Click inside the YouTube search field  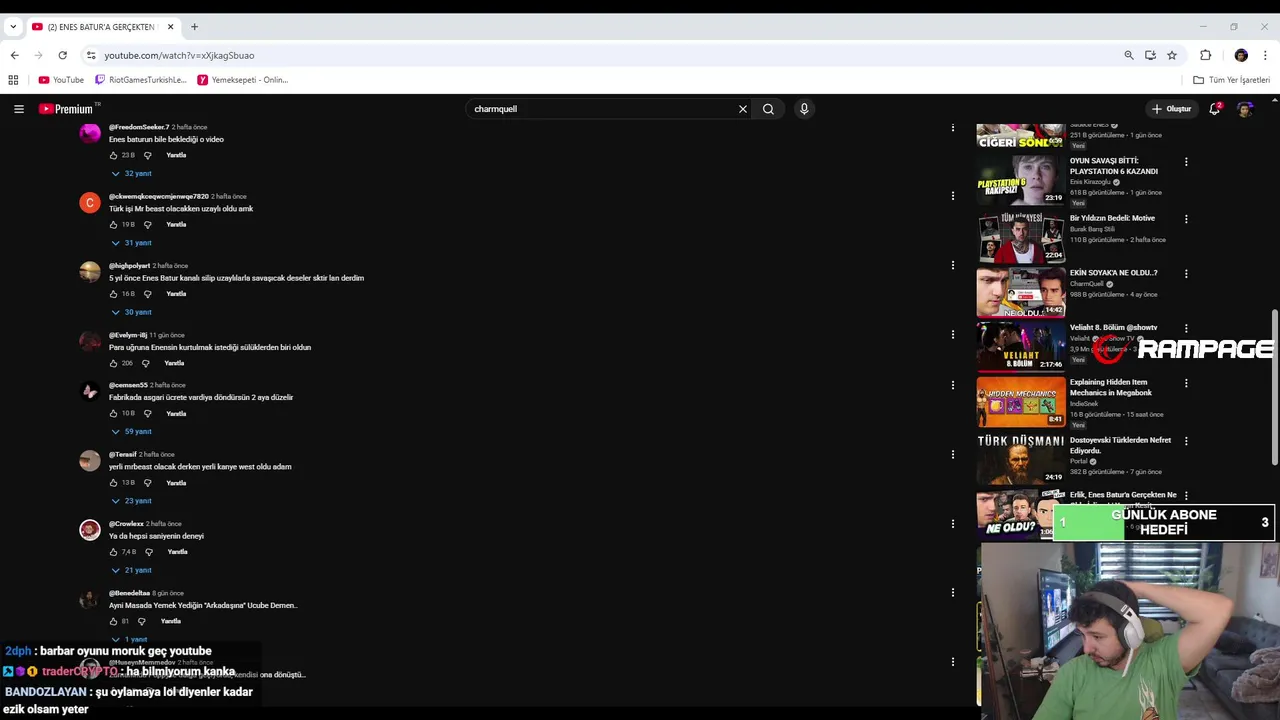click(602, 109)
